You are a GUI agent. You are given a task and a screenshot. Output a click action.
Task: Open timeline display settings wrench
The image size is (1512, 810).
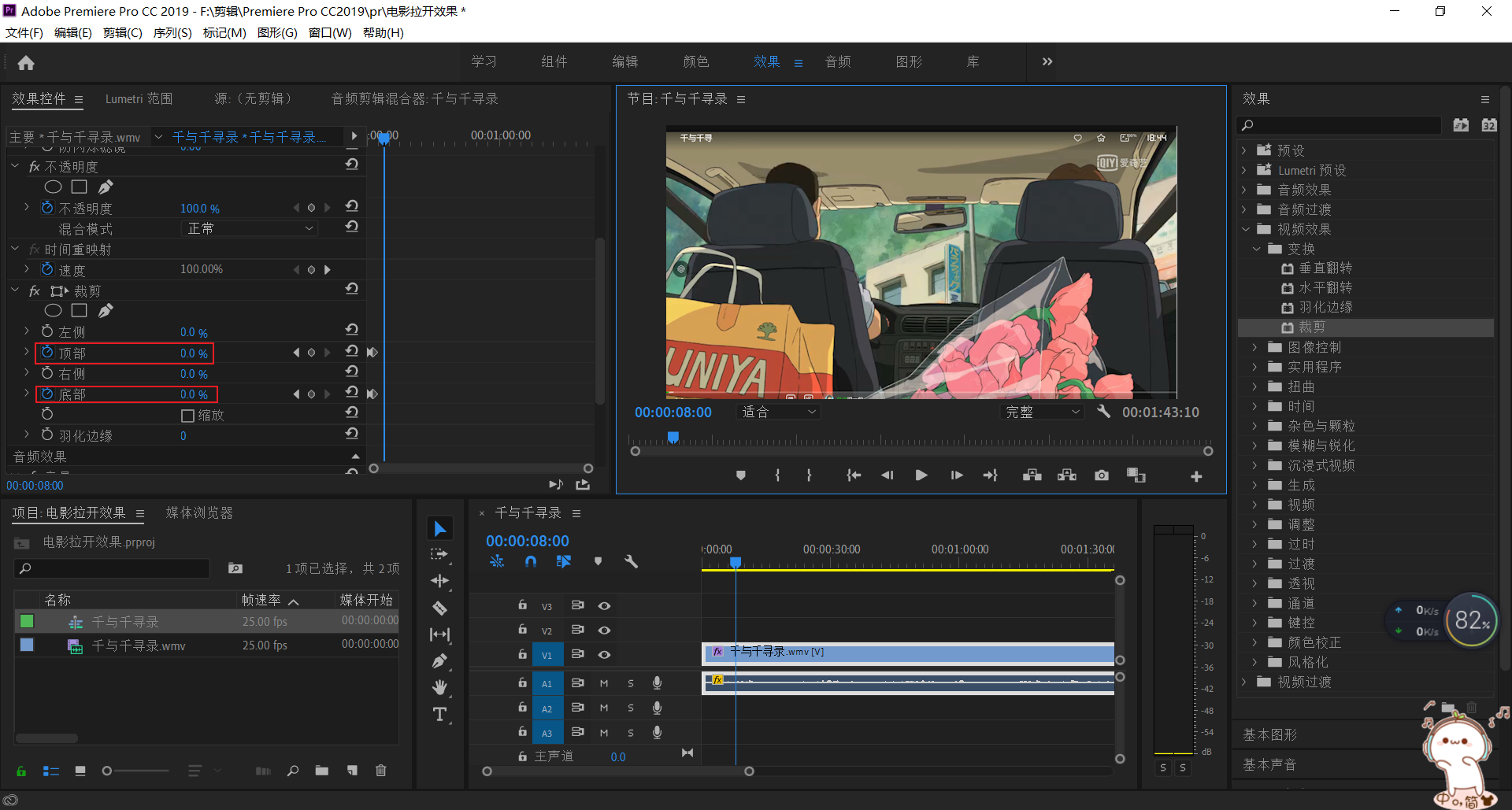point(631,561)
